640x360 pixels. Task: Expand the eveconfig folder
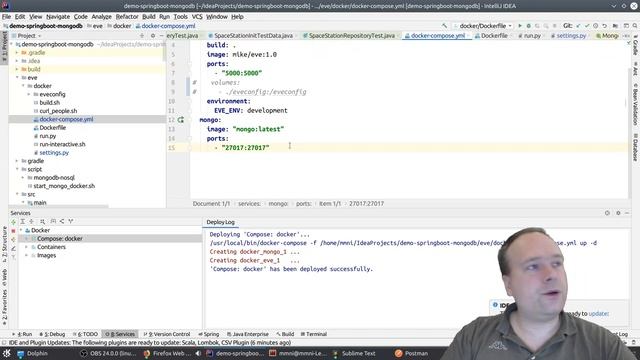pyautogui.click(x=29, y=94)
